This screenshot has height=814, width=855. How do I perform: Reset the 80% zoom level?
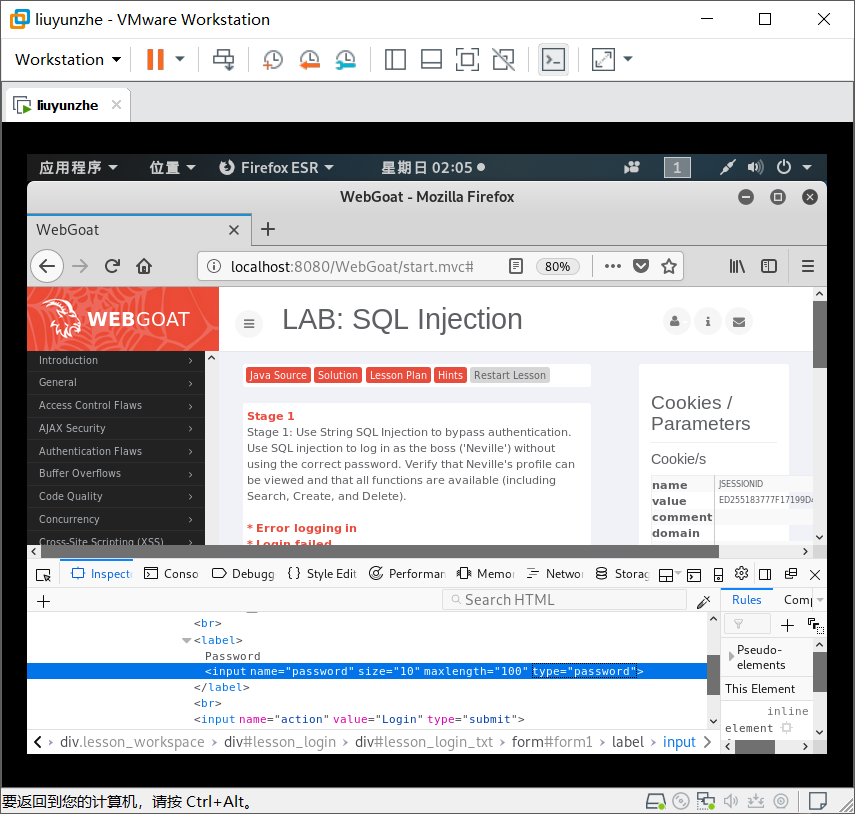tap(557, 266)
